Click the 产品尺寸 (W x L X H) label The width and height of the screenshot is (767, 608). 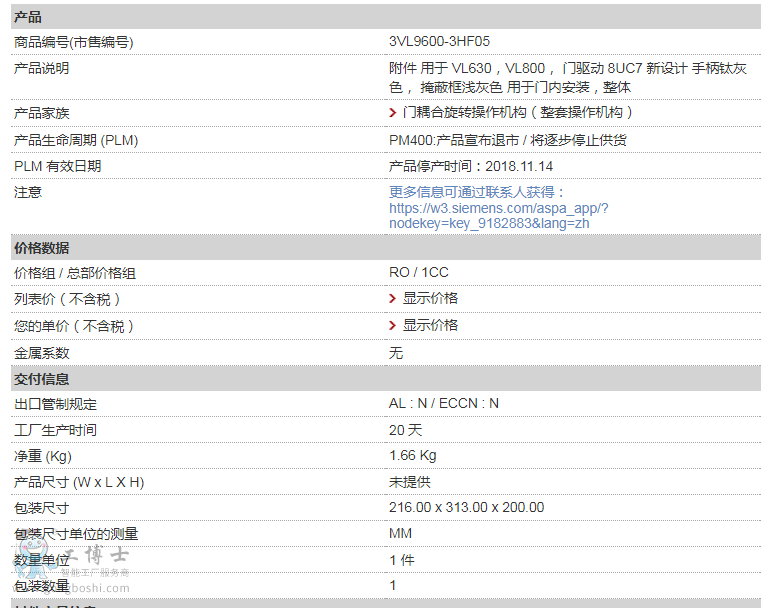click(79, 482)
